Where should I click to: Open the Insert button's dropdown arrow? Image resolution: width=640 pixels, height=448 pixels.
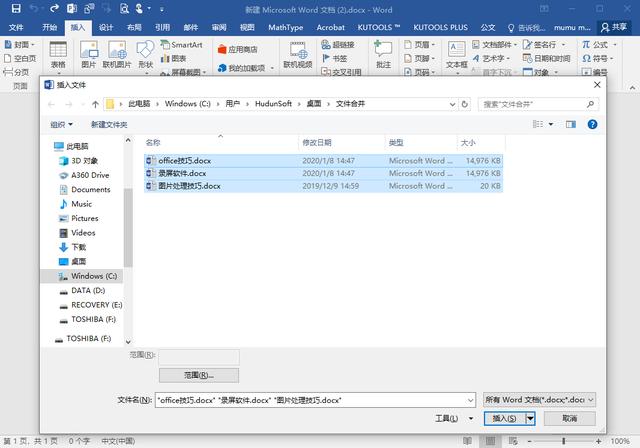[x=530, y=419]
